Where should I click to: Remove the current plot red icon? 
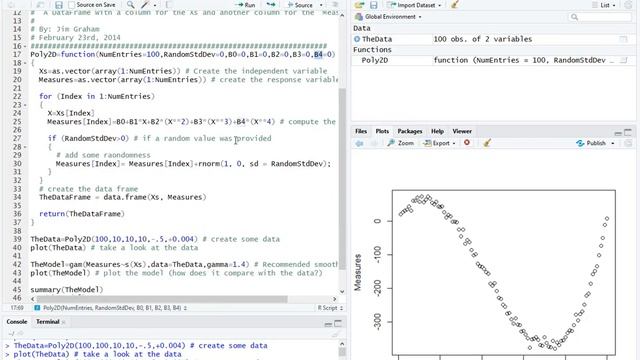point(467,143)
